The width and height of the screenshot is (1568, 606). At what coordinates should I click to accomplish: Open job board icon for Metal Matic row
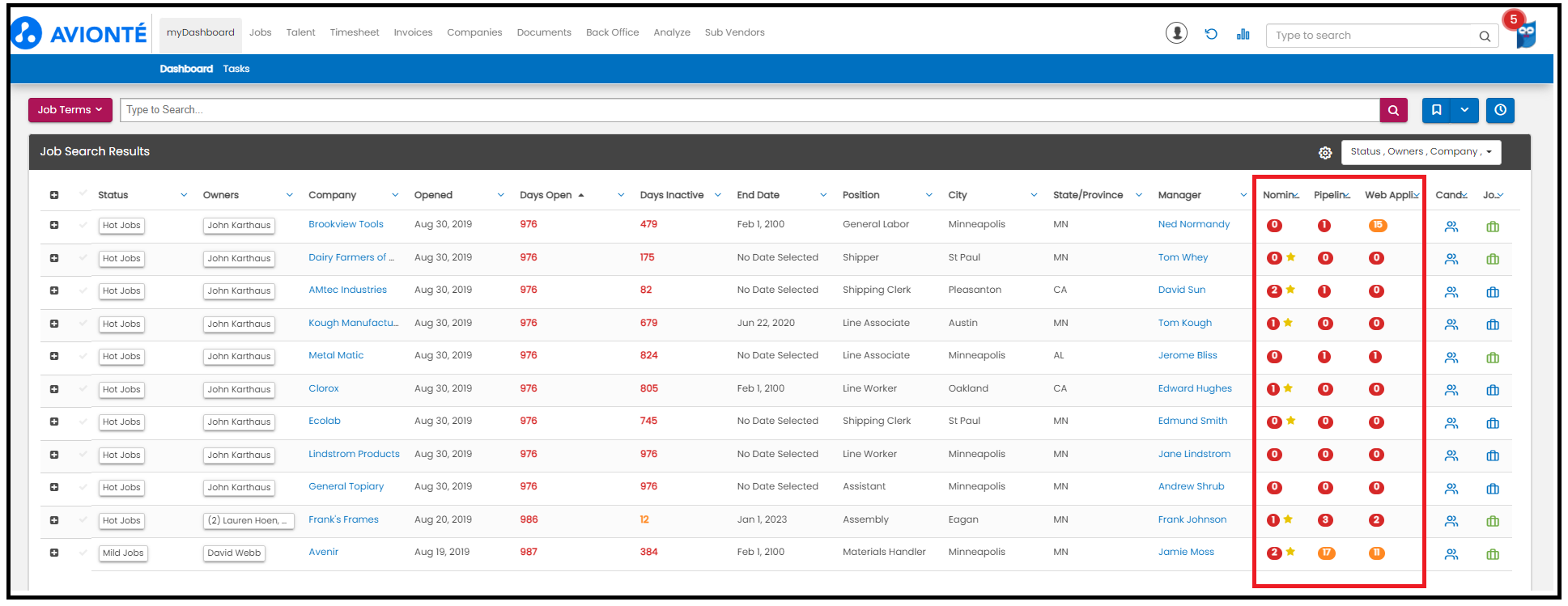point(1493,358)
